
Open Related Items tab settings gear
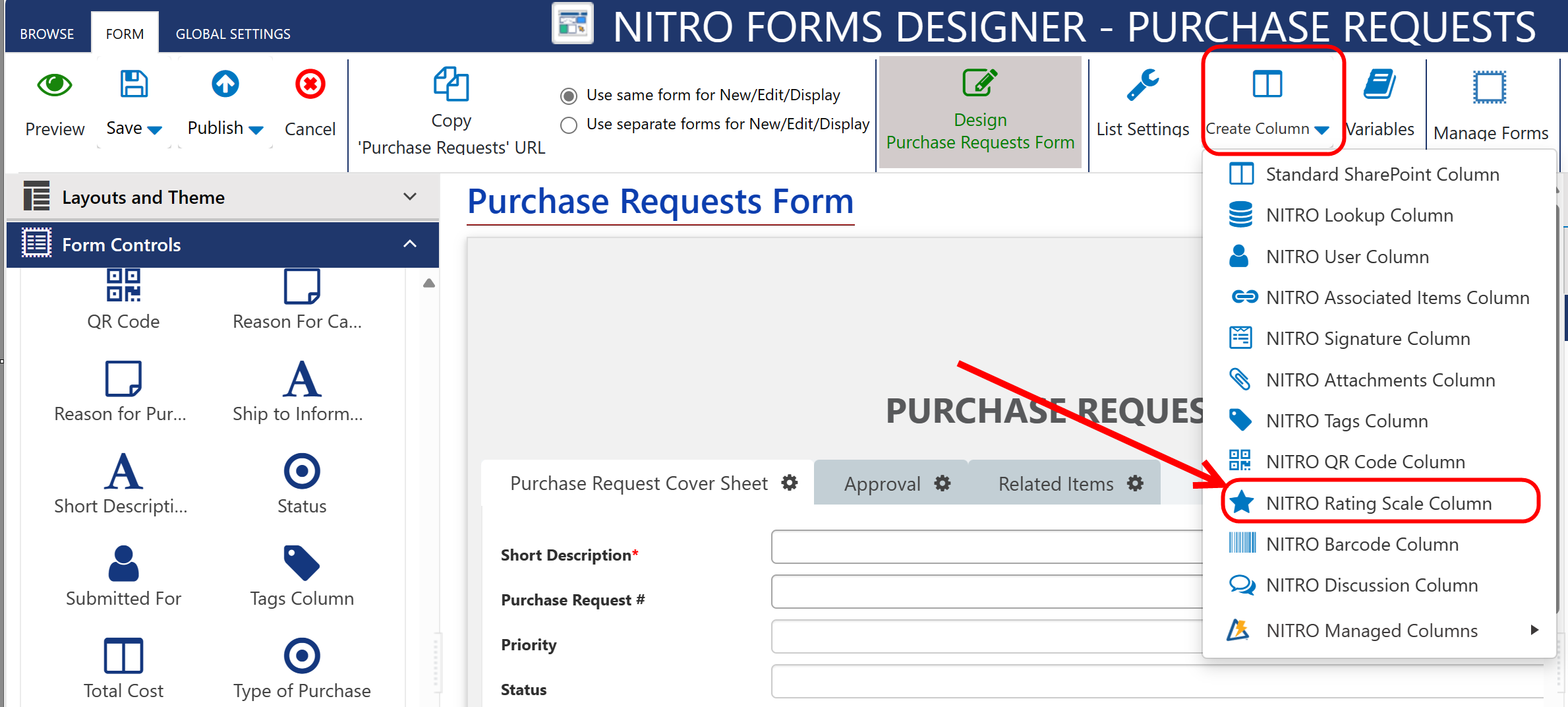tap(1135, 483)
